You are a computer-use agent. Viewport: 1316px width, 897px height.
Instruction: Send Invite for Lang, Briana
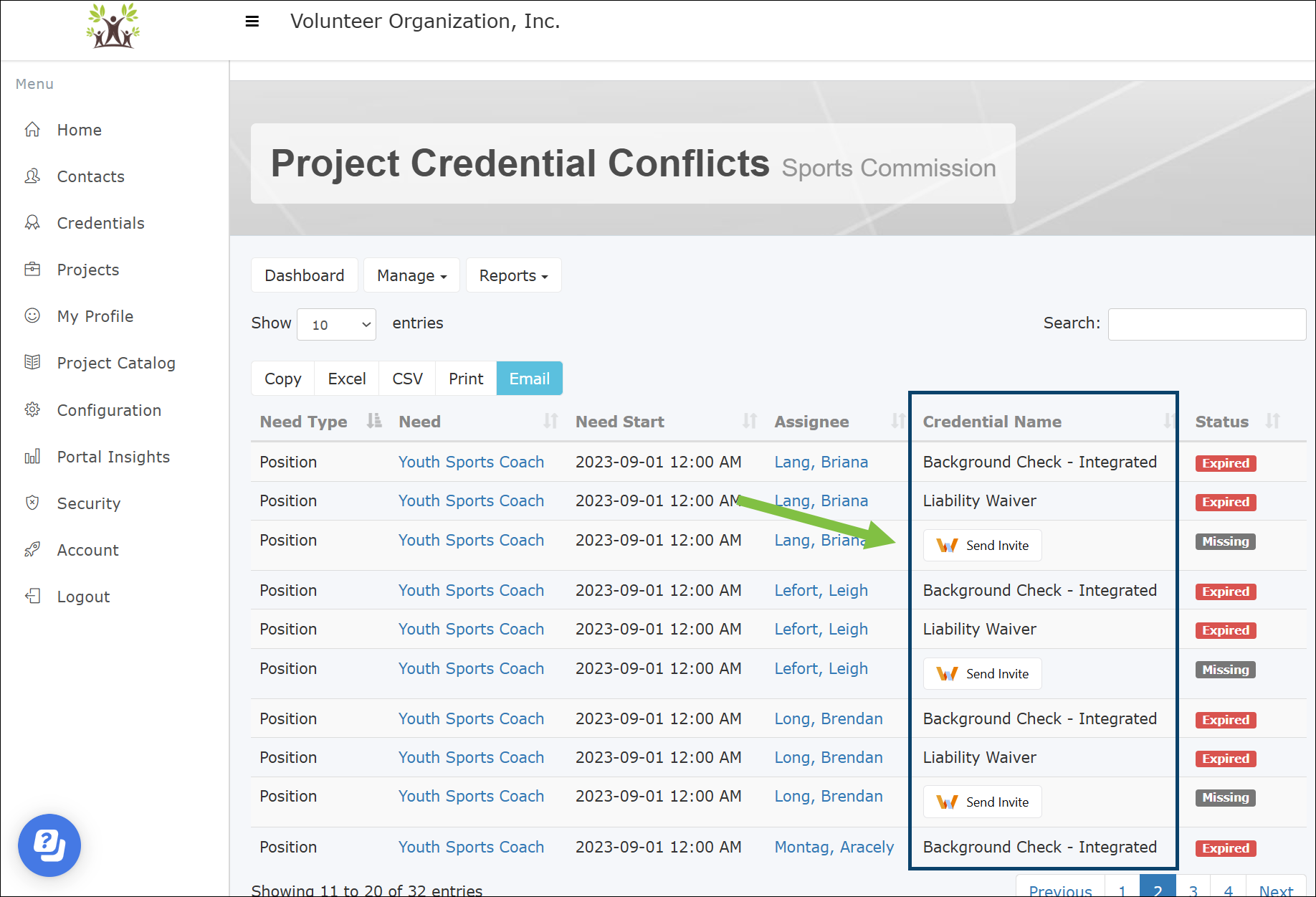pyautogui.click(x=983, y=546)
